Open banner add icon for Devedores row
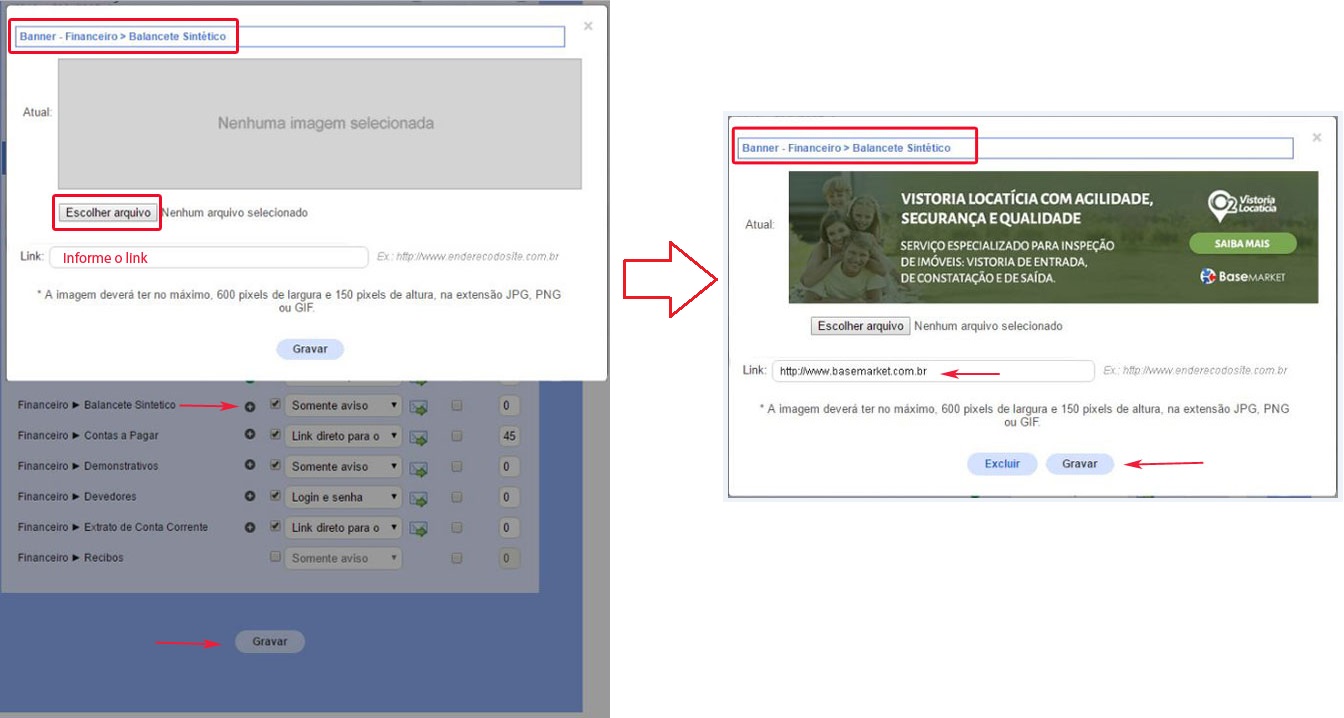1344x718 pixels. coord(250,497)
